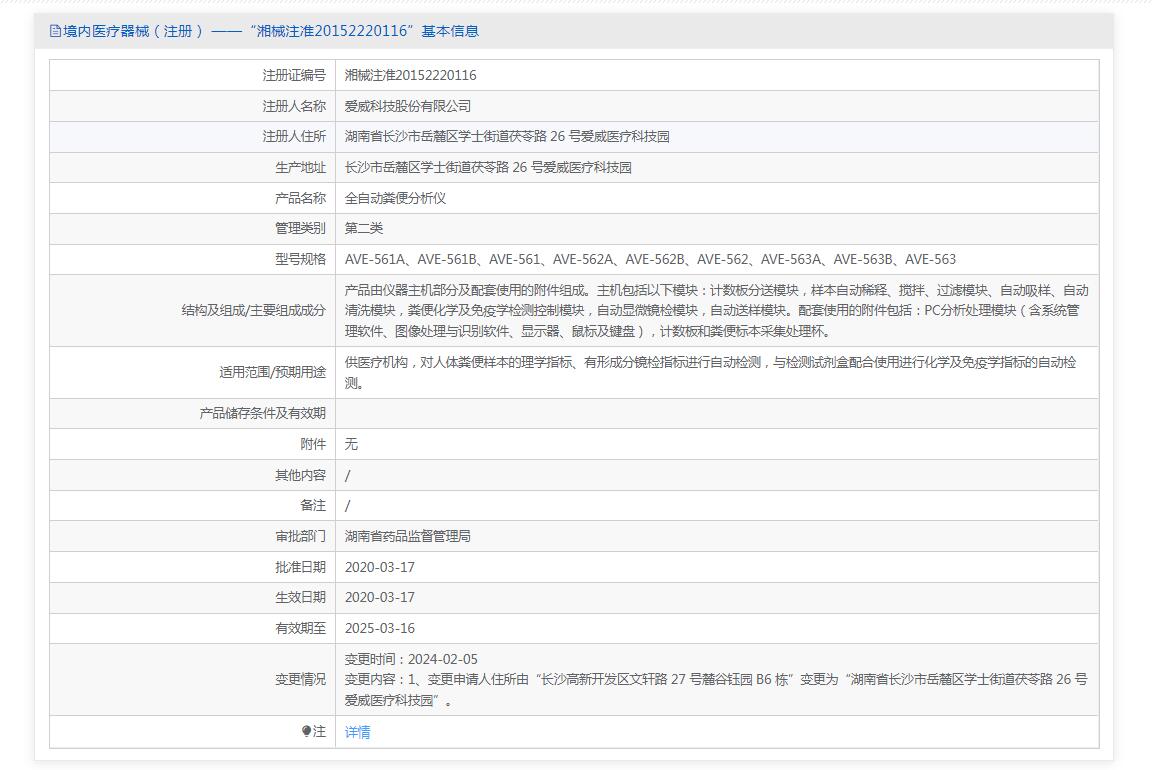Click the document icon in the header

[x=55, y=31]
